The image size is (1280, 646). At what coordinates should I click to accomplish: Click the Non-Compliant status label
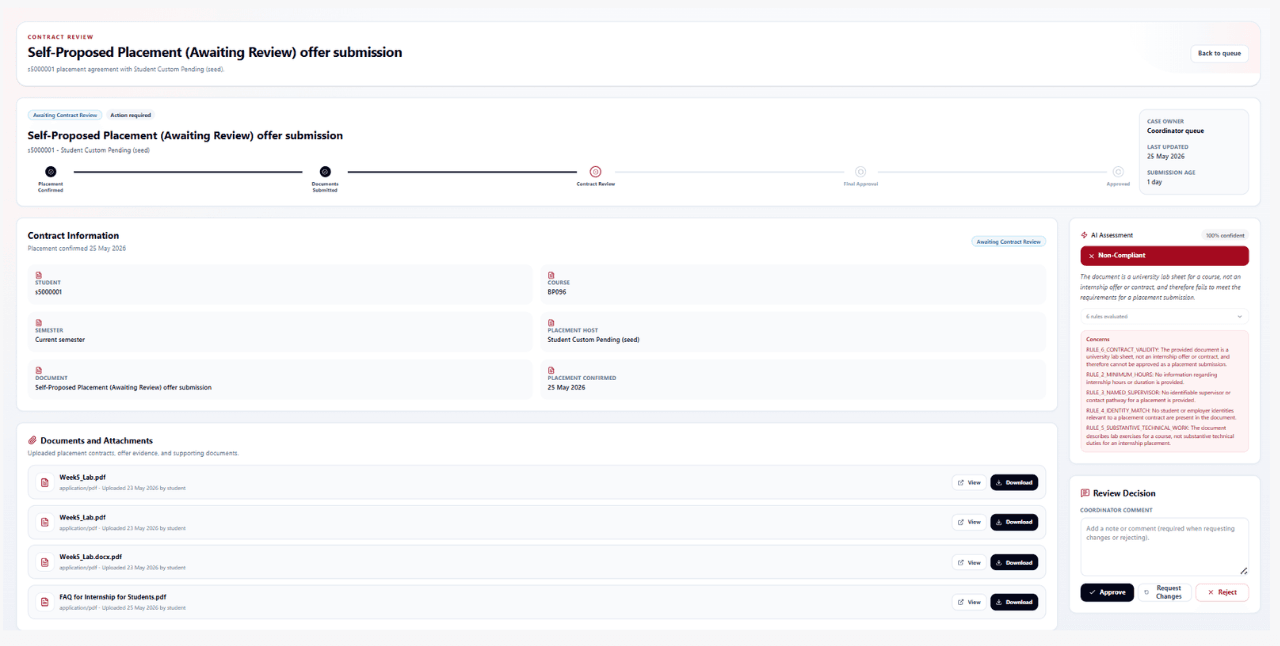(1122, 256)
